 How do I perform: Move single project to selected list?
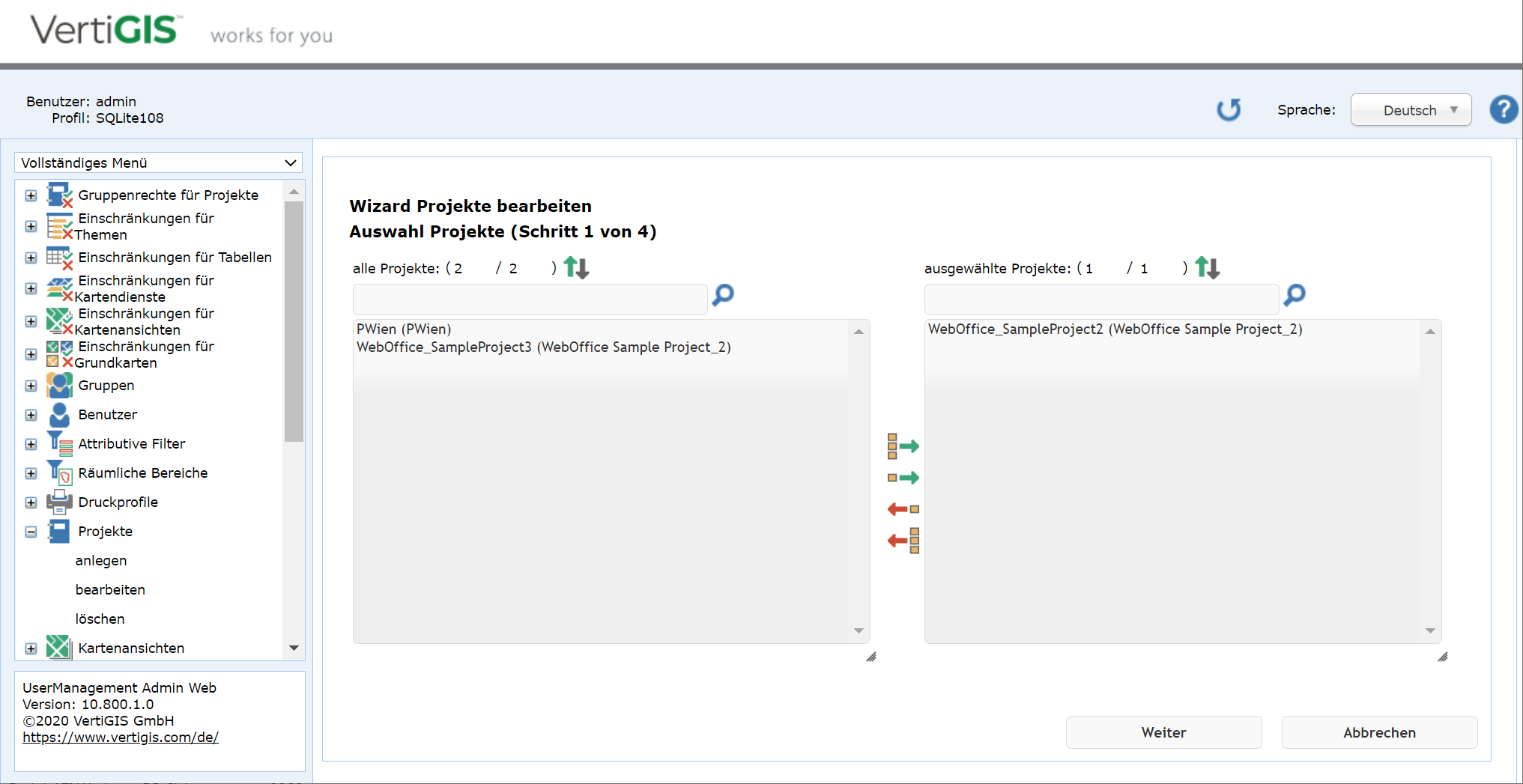[903, 478]
